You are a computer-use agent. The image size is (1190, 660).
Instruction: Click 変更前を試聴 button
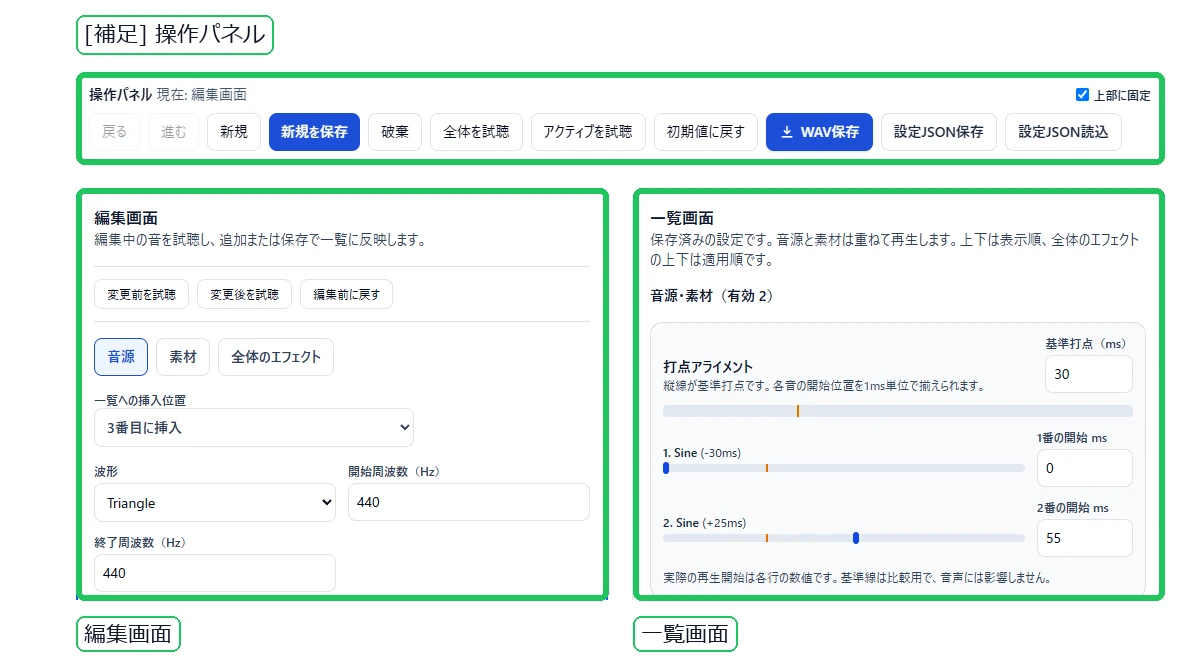click(x=141, y=294)
